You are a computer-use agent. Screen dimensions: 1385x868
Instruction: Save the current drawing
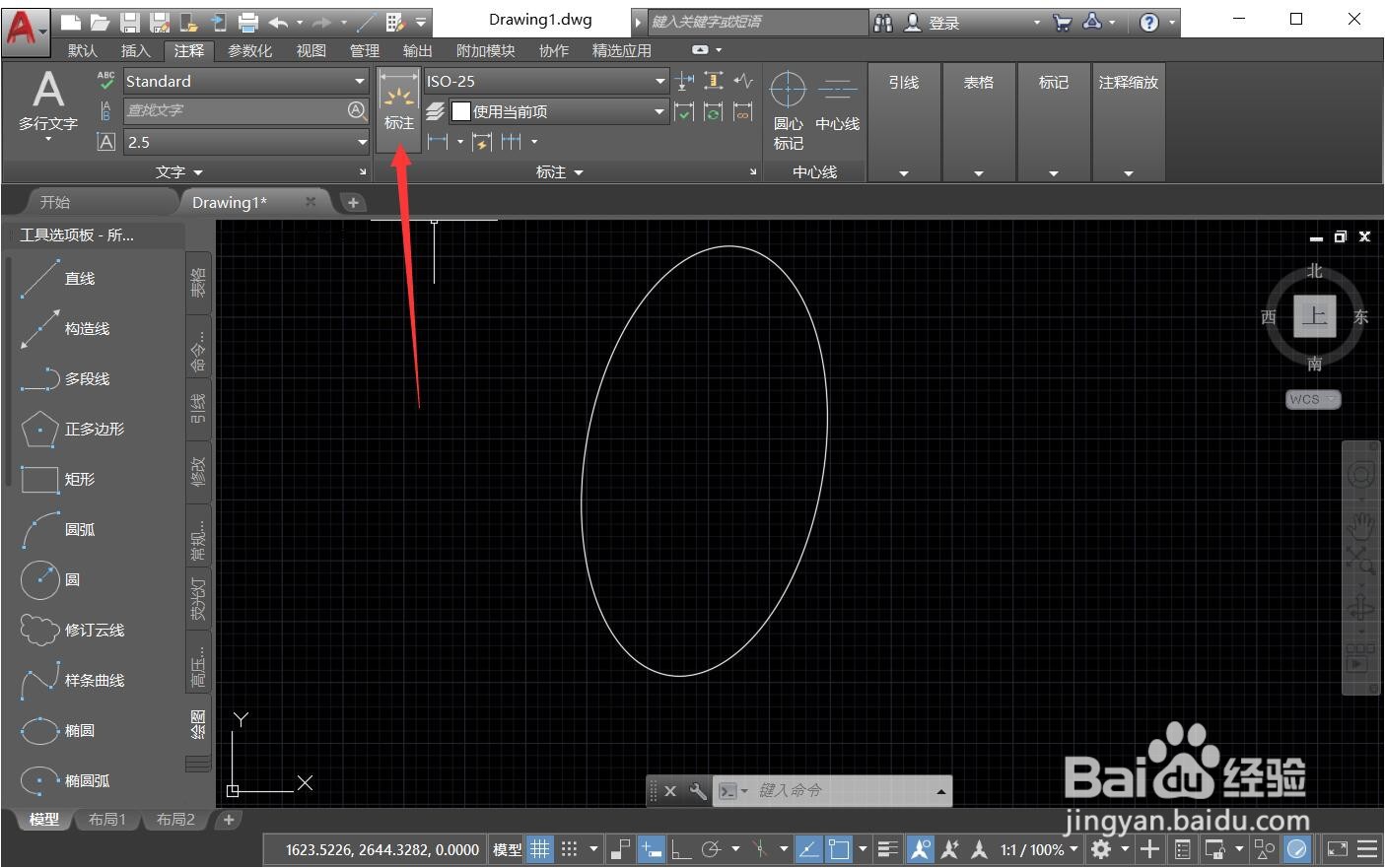tap(129, 22)
